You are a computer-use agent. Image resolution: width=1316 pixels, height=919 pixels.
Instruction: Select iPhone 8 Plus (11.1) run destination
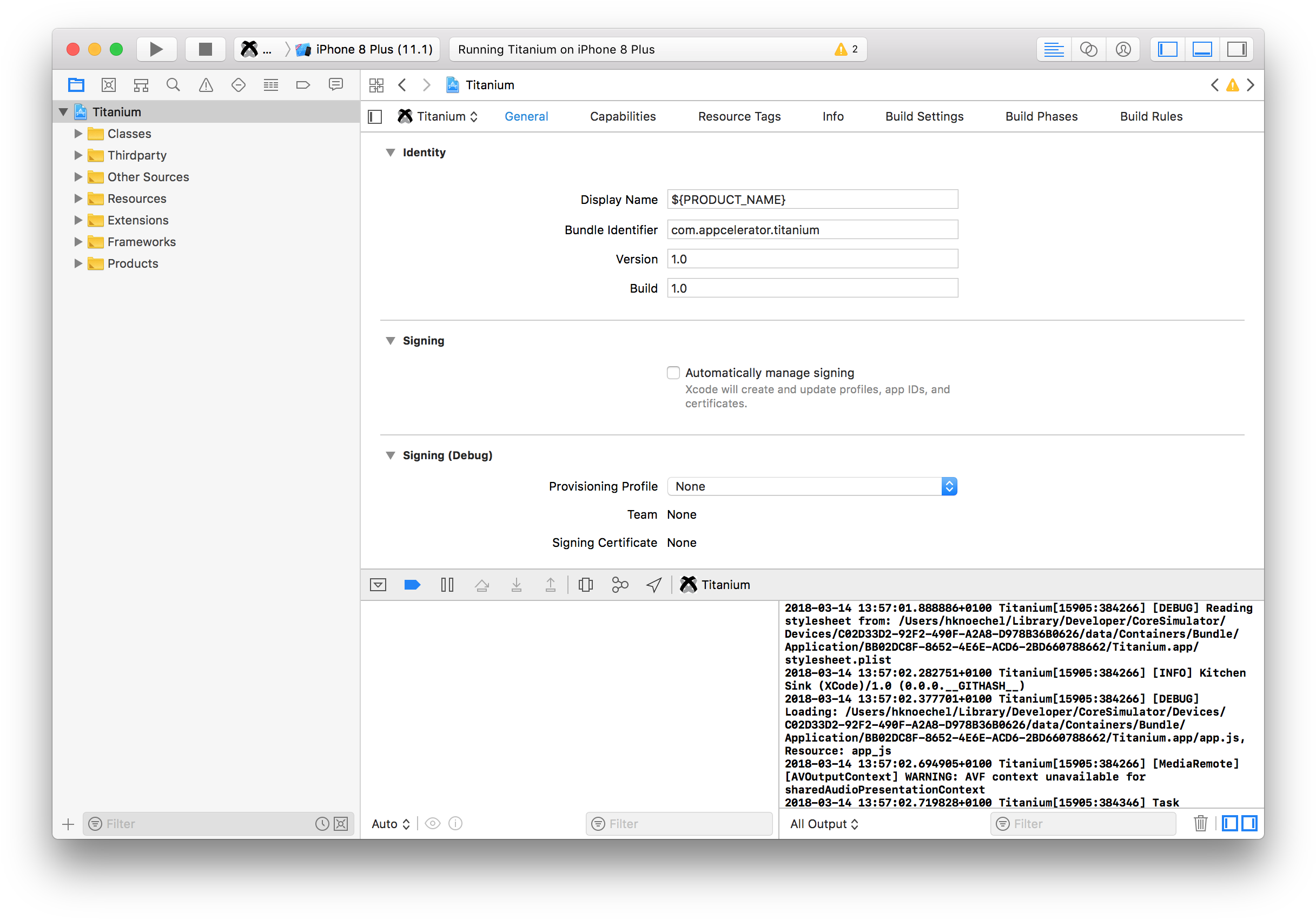tap(365, 49)
